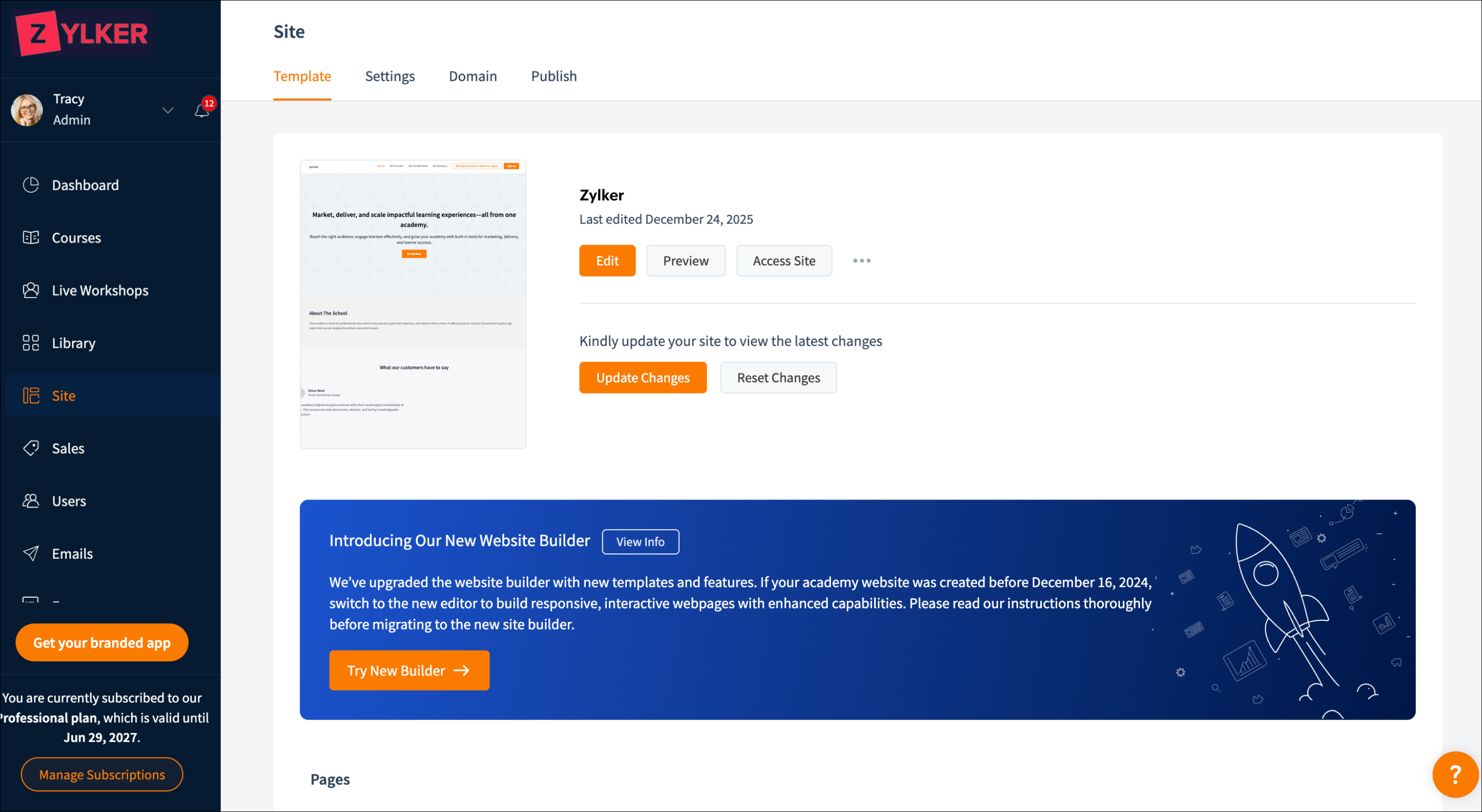1482x812 pixels.
Task: Click the Users people icon
Action: tap(30, 501)
